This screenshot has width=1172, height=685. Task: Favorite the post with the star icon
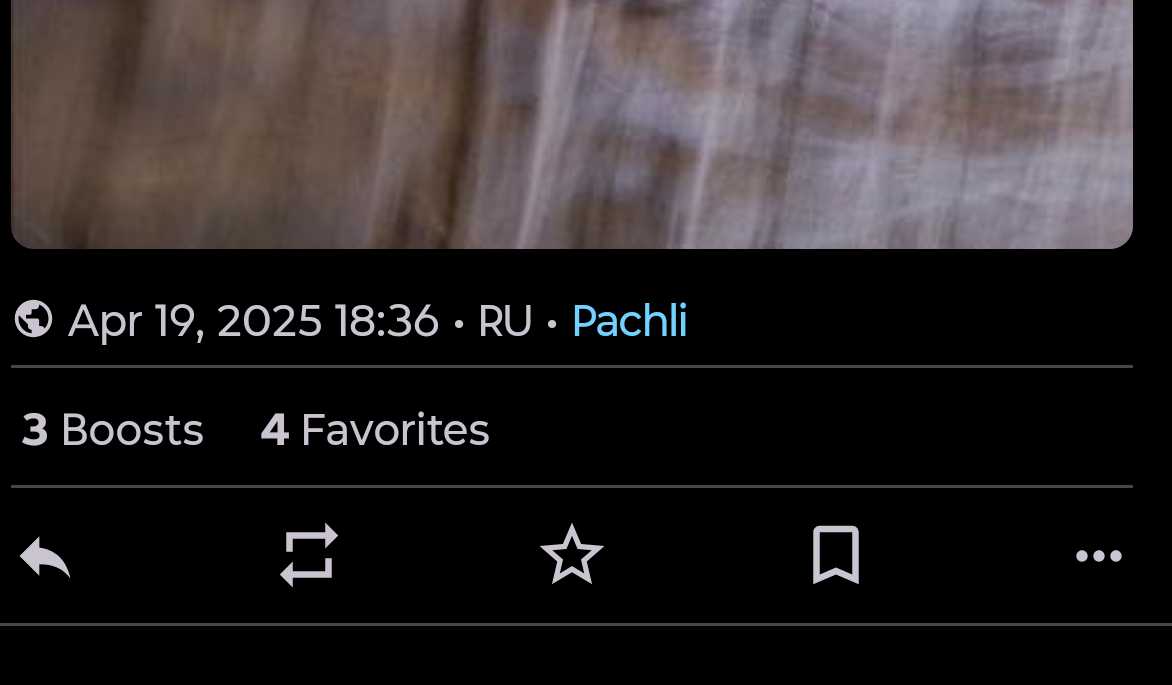572,555
